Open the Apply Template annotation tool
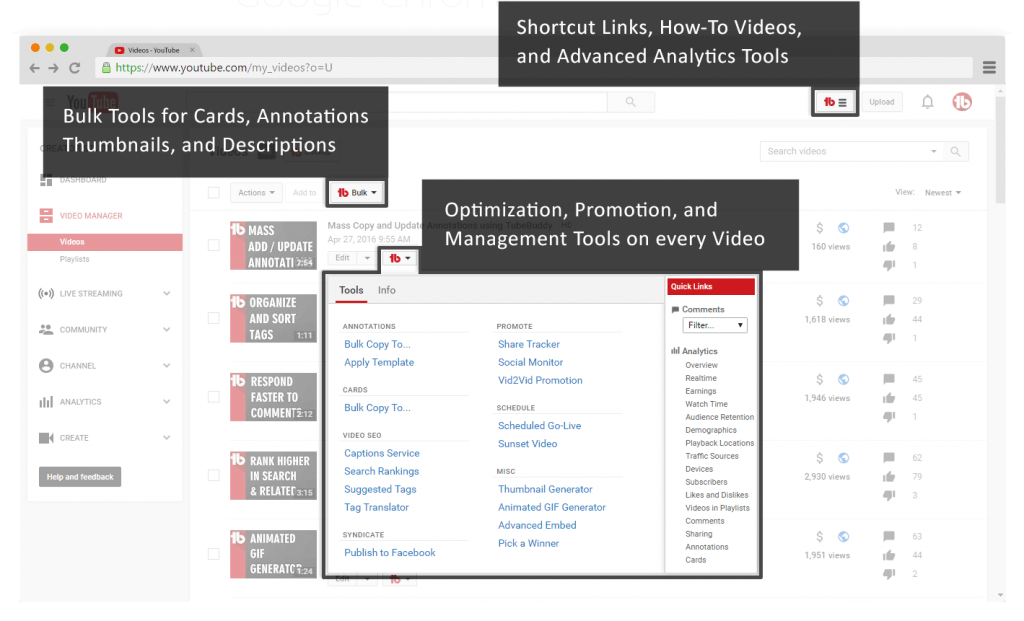This screenshot has height=621, width=1024. 379,362
